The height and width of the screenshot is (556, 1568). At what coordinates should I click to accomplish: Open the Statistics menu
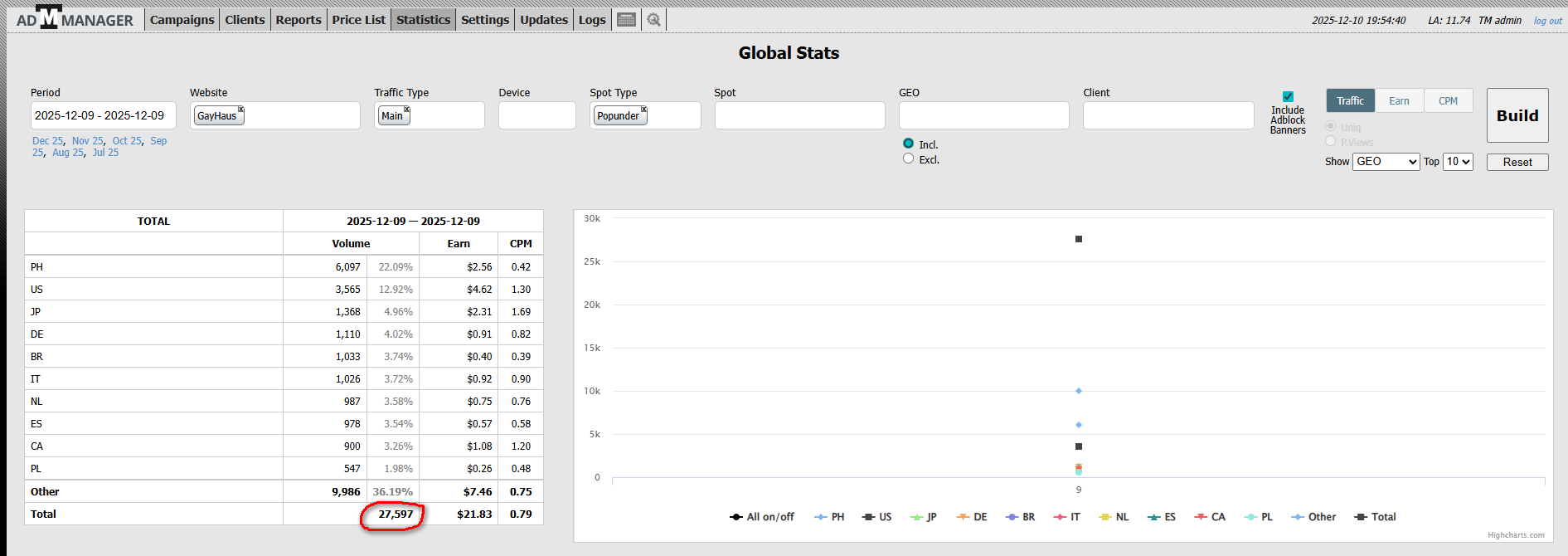(424, 20)
